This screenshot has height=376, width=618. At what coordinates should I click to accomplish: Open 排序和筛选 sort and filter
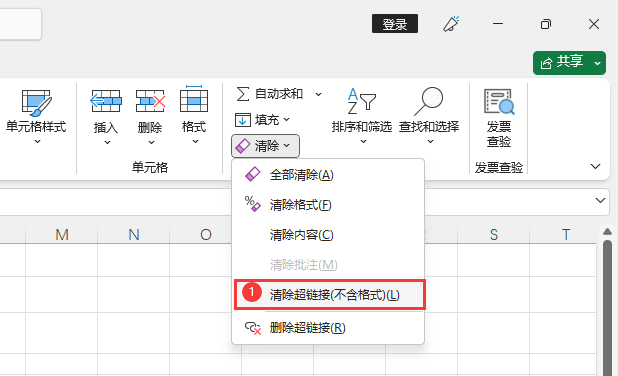pyautogui.click(x=362, y=115)
